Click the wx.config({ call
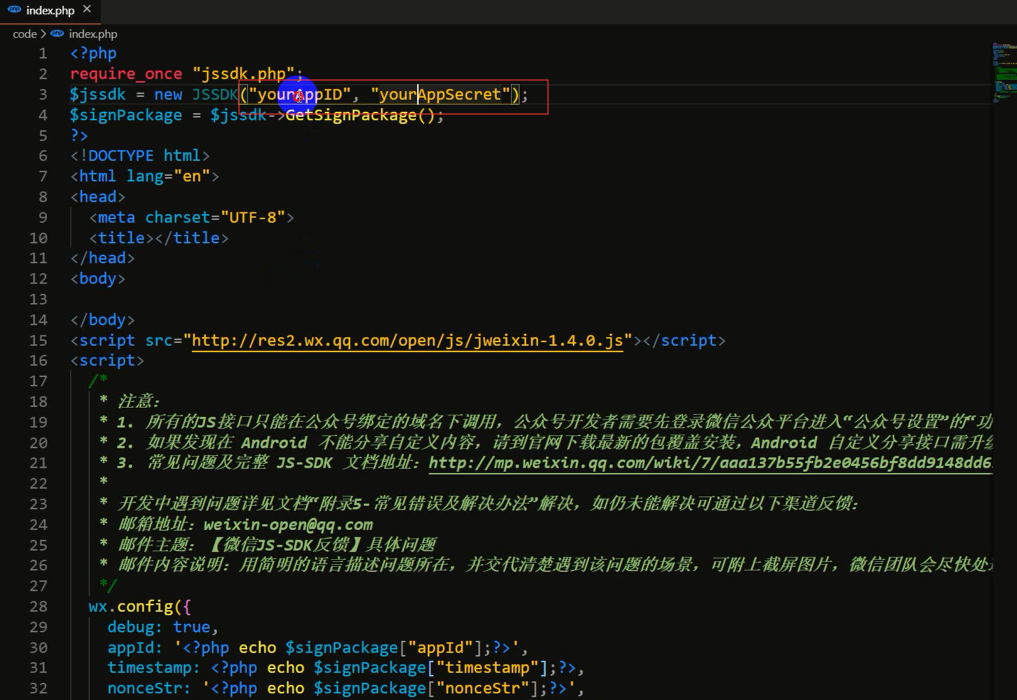 139,607
